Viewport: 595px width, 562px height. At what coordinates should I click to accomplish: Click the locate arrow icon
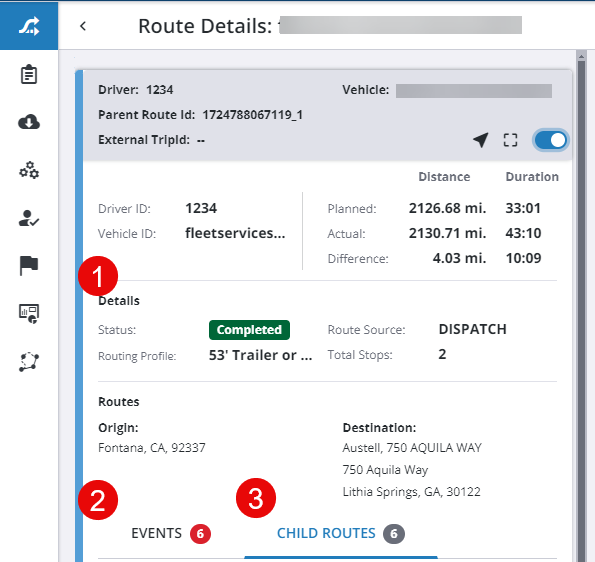[x=480, y=140]
